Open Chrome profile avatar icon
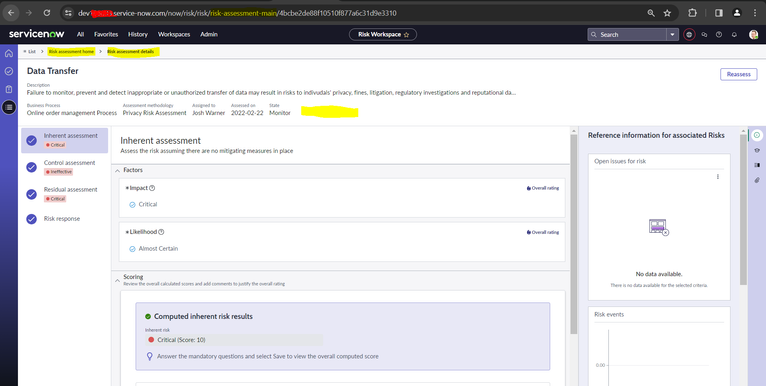The image size is (766, 386). [737, 13]
